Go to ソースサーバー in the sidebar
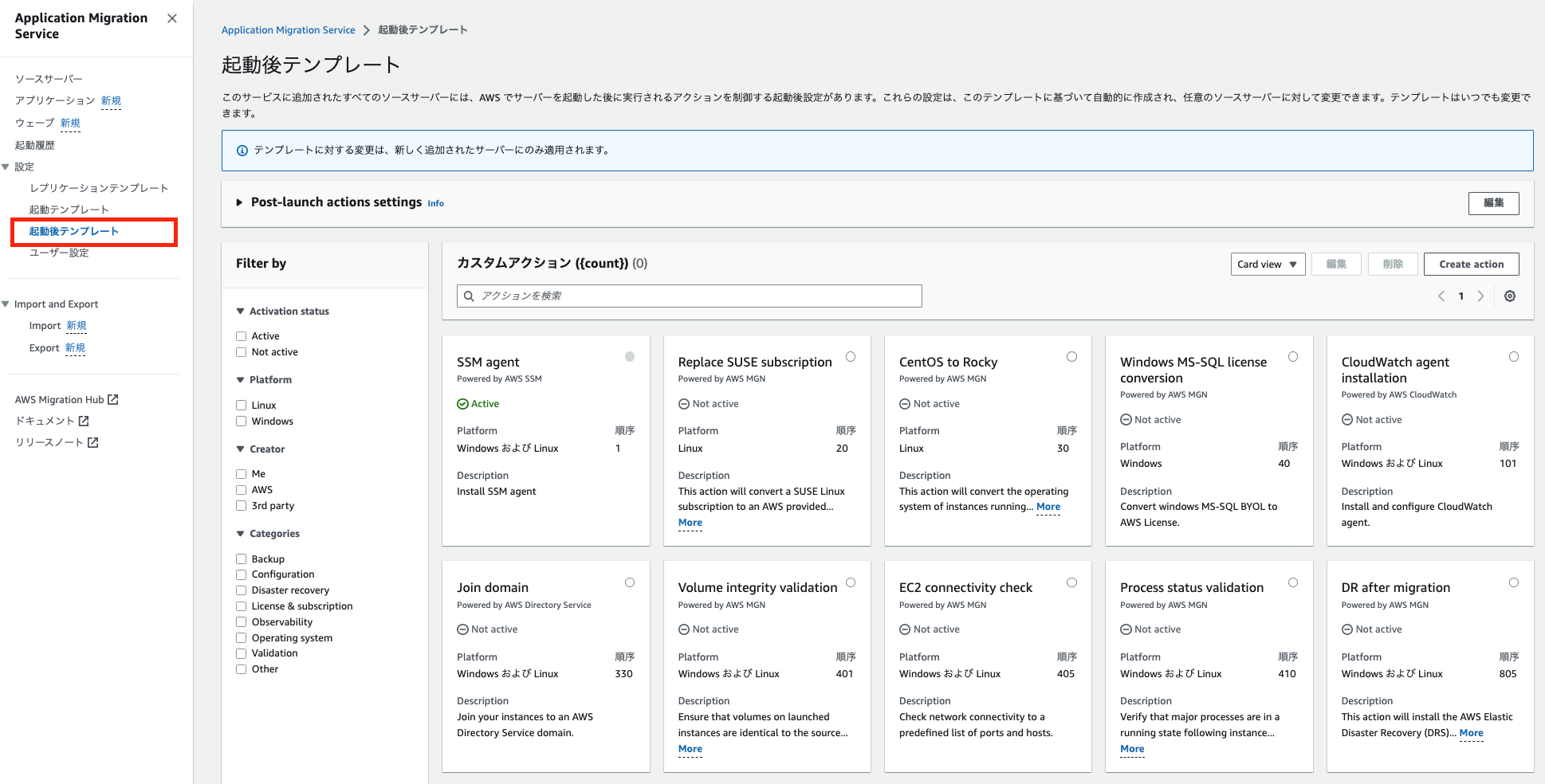1545x784 pixels. point(48,78)
